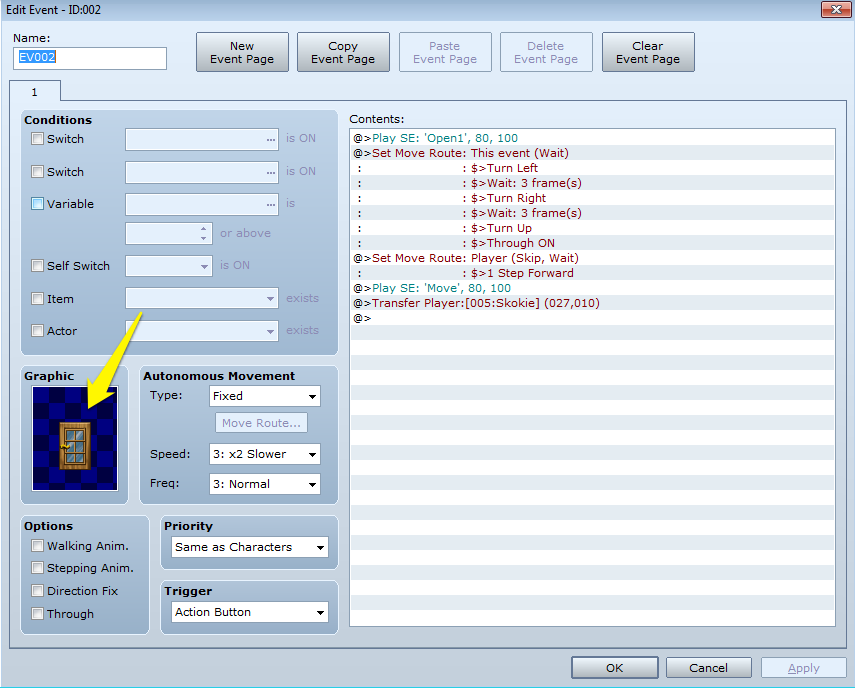Close the Edit Event window
The height and width of the screenshot is (688, 855).
pyautogui.click(x=835, y=9)
